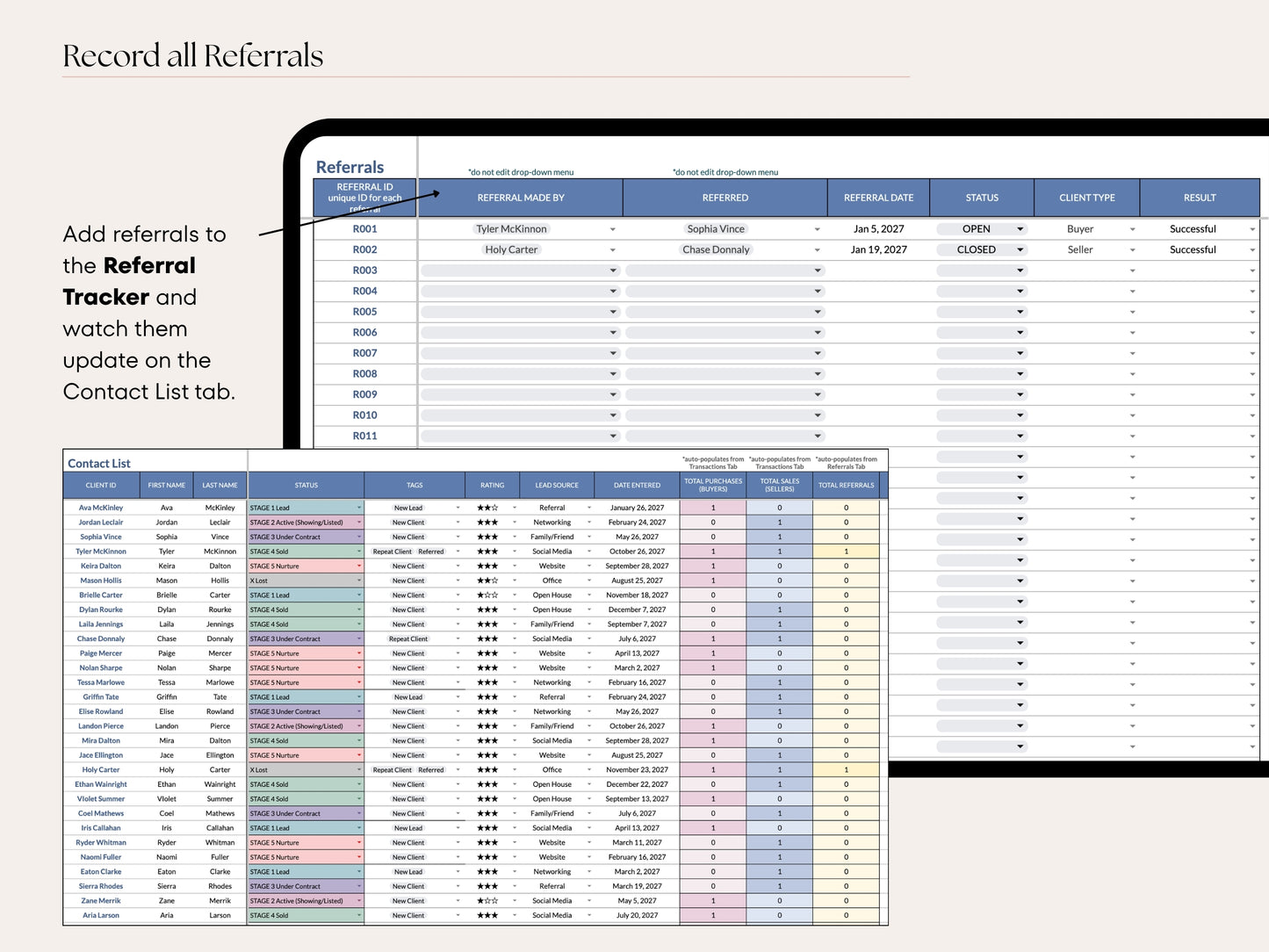Select the R006 referral ID cell
1269x952 pixels.
(365, 333)
